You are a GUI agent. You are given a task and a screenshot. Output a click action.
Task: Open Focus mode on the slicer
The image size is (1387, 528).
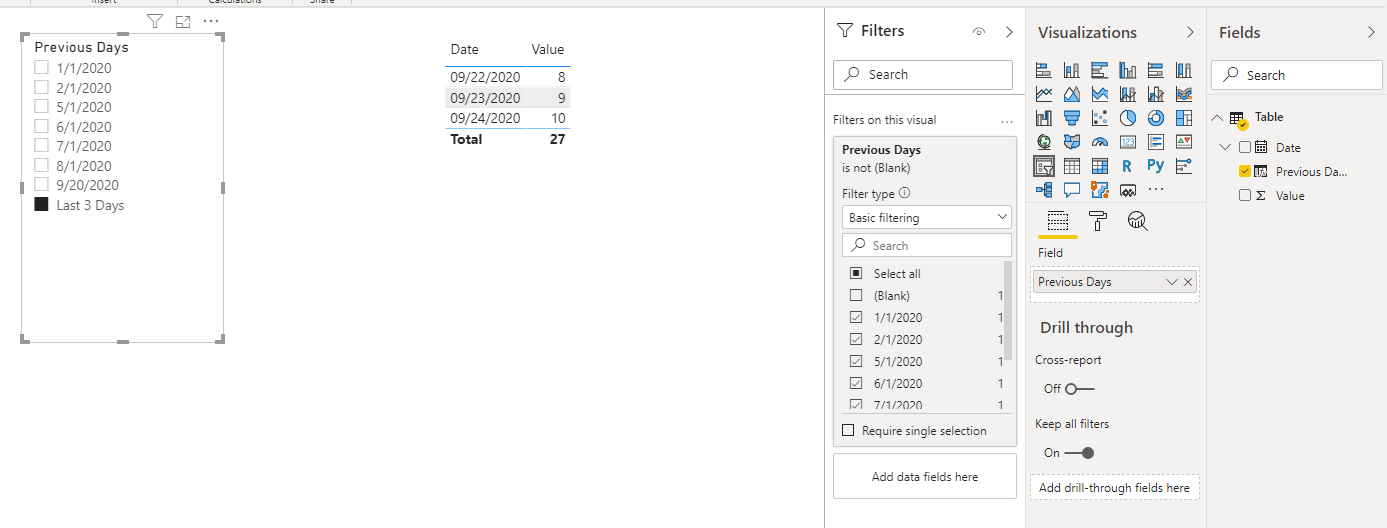tap(182, 21)
